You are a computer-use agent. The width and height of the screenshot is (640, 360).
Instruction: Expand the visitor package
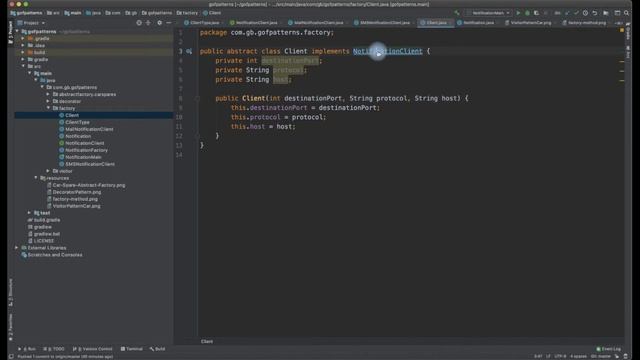tap(49, 171)
